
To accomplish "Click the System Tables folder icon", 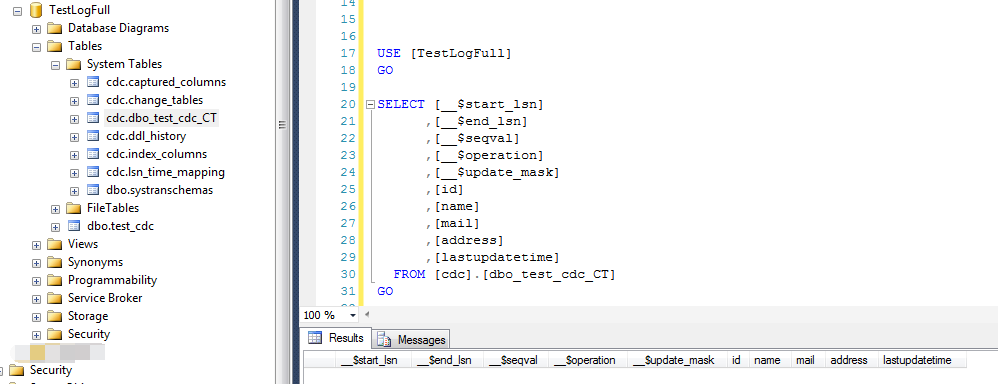I will click(x=74, y=64).
